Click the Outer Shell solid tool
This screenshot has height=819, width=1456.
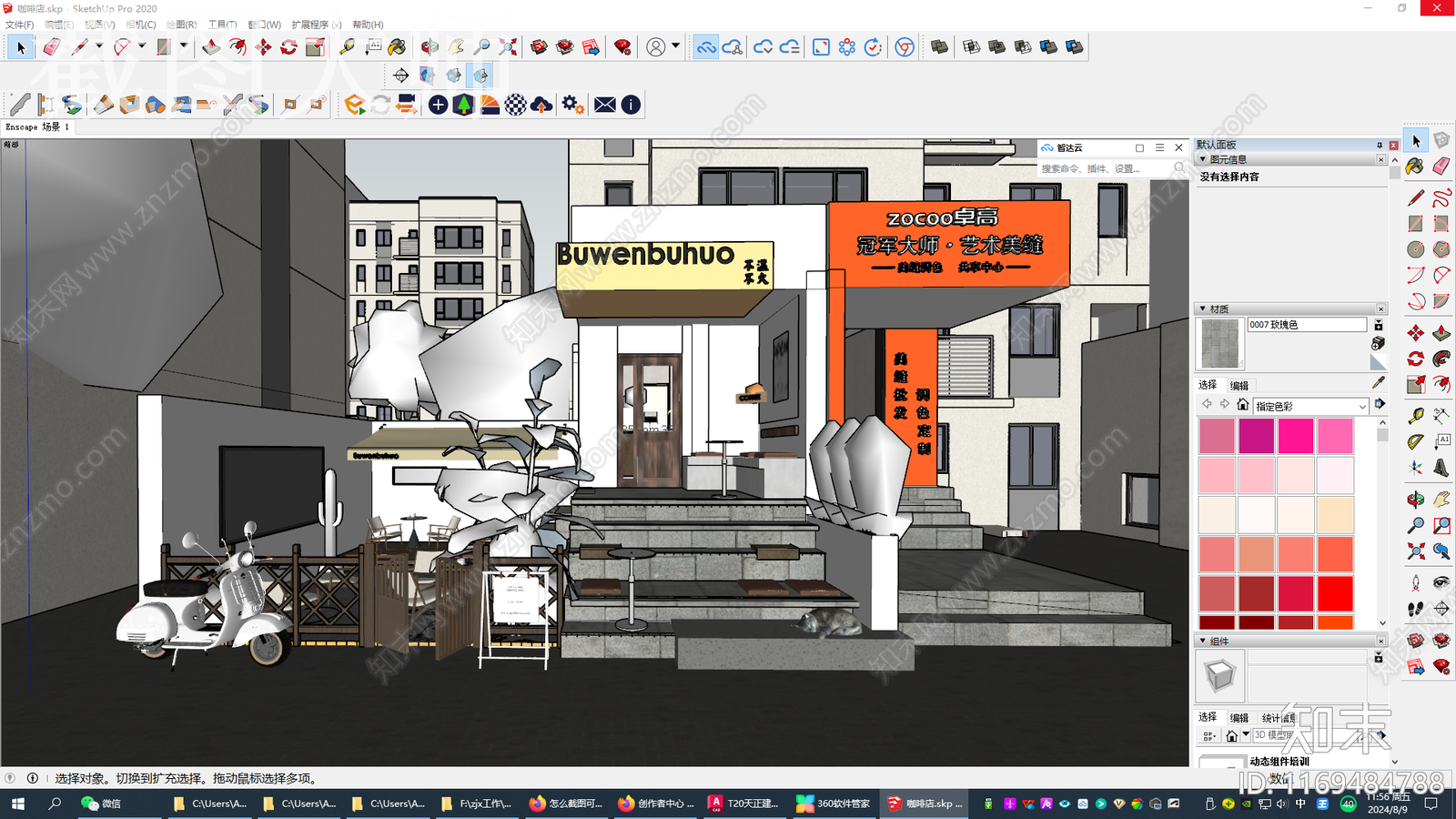940,46
